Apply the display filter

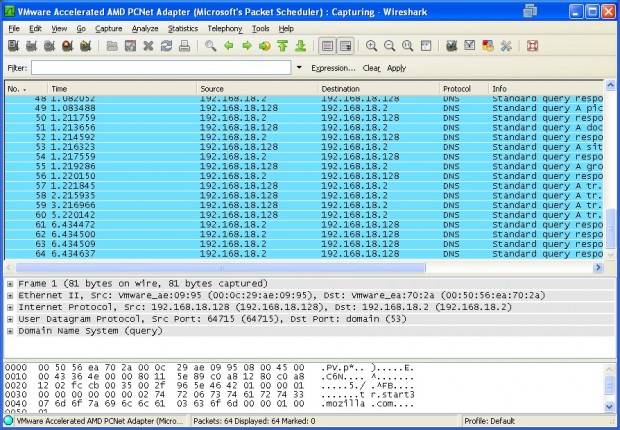coord(397,68)
